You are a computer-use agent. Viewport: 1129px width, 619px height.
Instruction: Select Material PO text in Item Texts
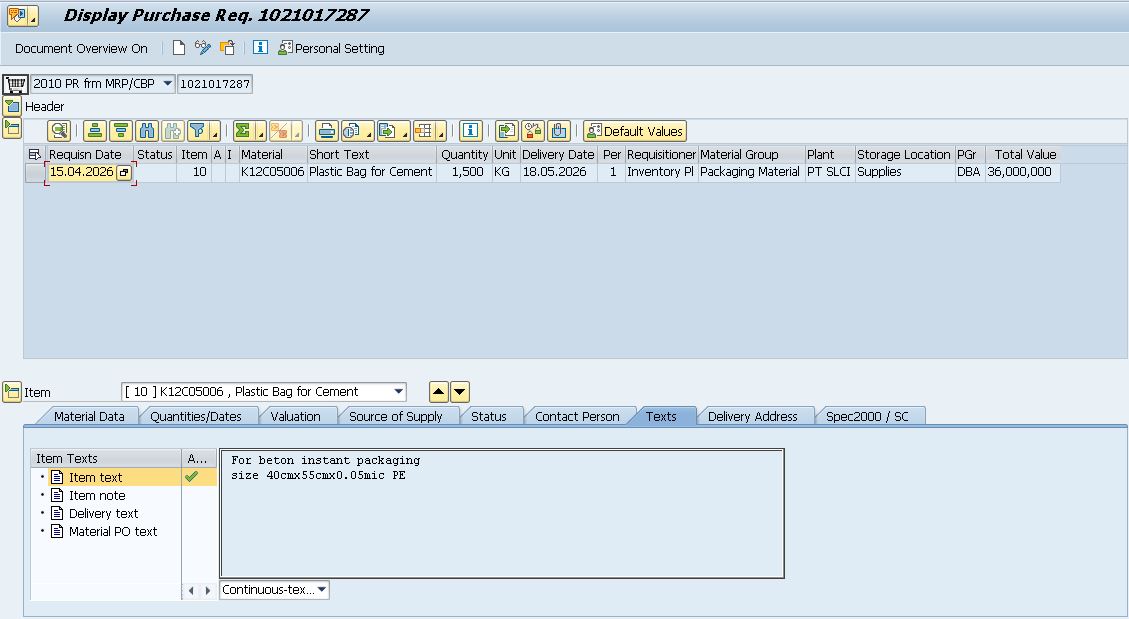coord(112,532)
